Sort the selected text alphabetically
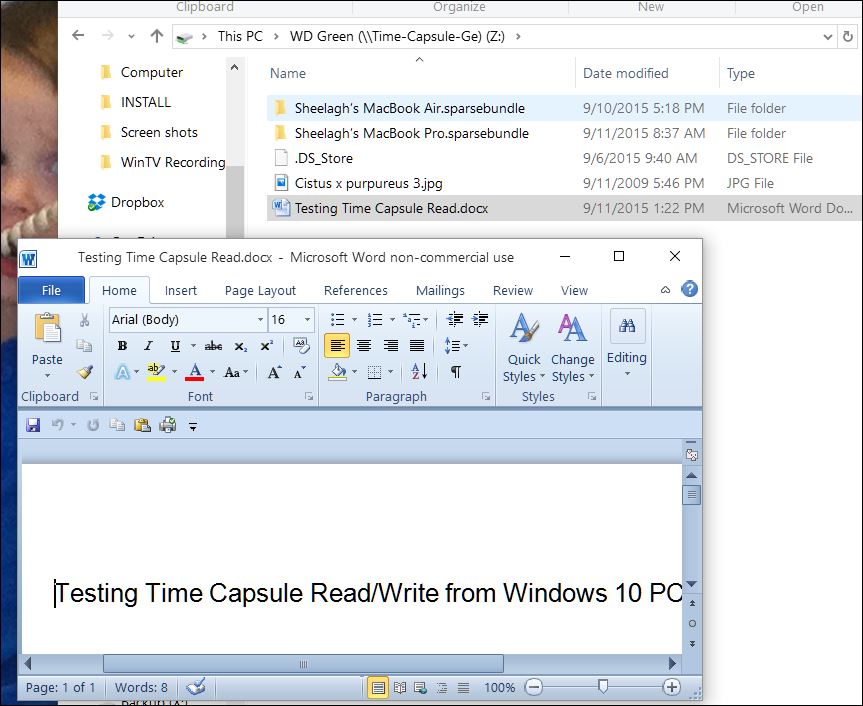863x706 pixels. click(419, 371)
